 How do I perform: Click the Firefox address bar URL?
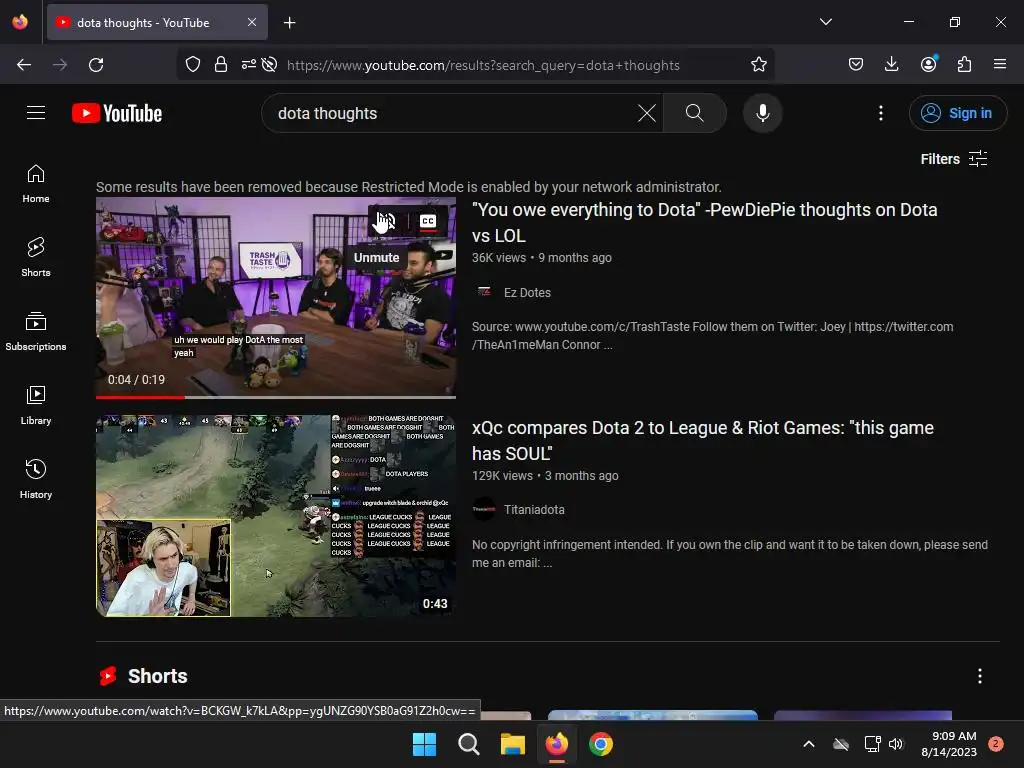pyautogui.click(x=483, y=65)
